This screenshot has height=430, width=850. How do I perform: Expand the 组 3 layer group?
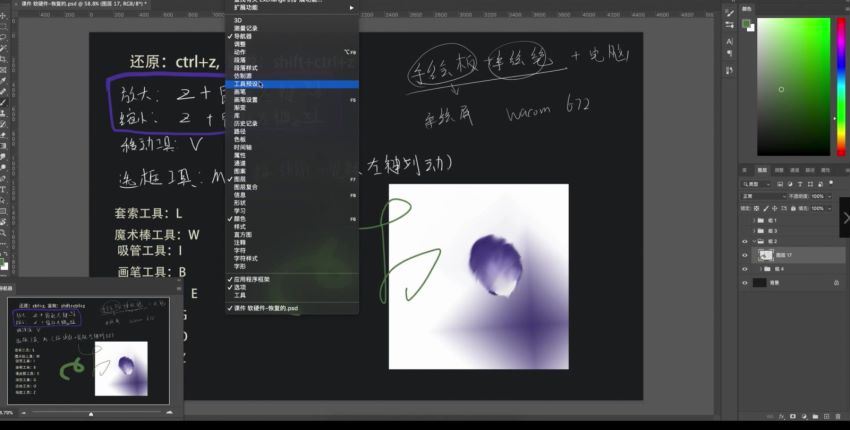(754, 230)
